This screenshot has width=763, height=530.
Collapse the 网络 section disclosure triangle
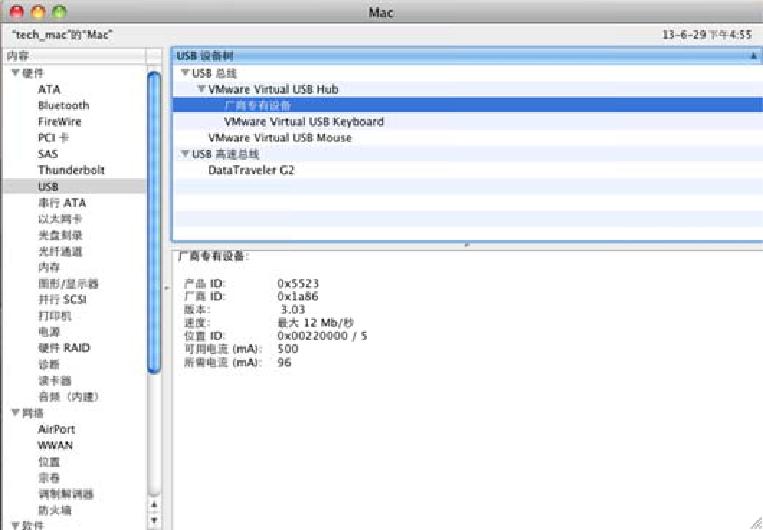point(15,413)
